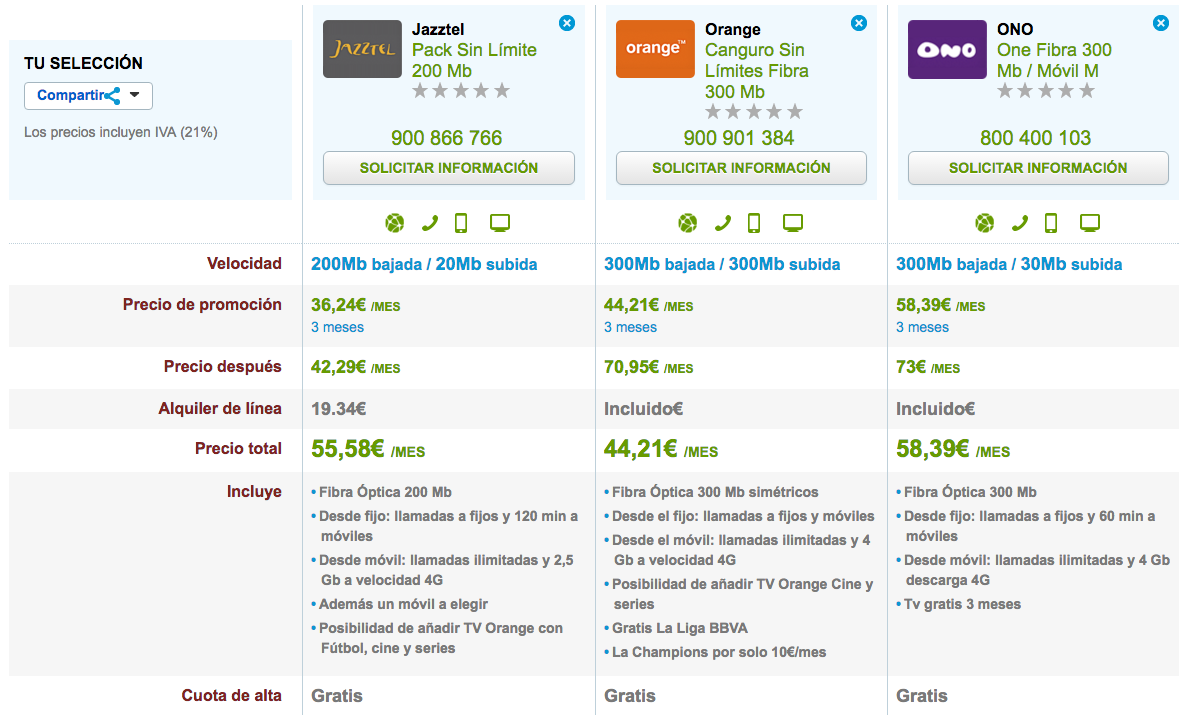The width and height of the screenshot is (1183, 715).
Task: Click ONO landline phone icon
Action: [1019, 223]
